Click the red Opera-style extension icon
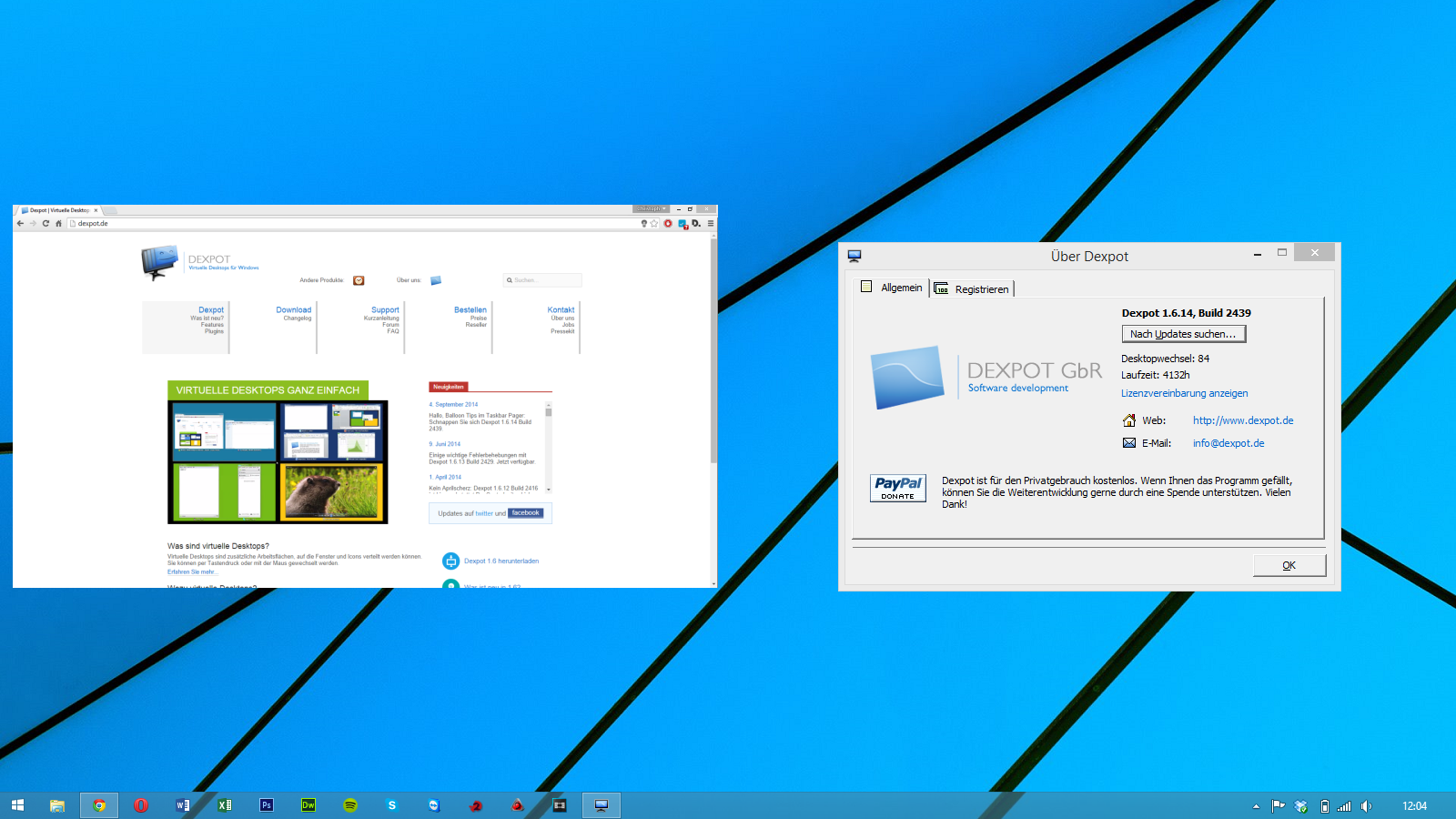 tap(668, 223)
